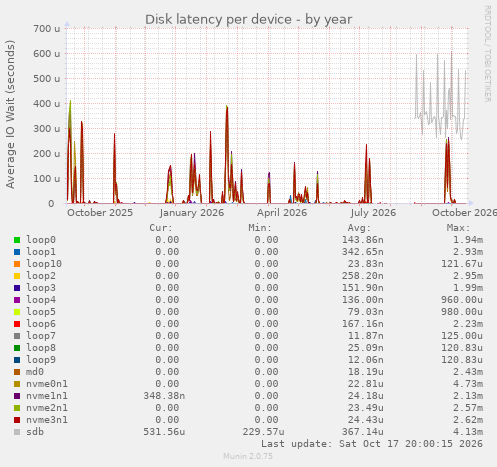Select the loop9 legend label
497x467 pixels.
41,360
